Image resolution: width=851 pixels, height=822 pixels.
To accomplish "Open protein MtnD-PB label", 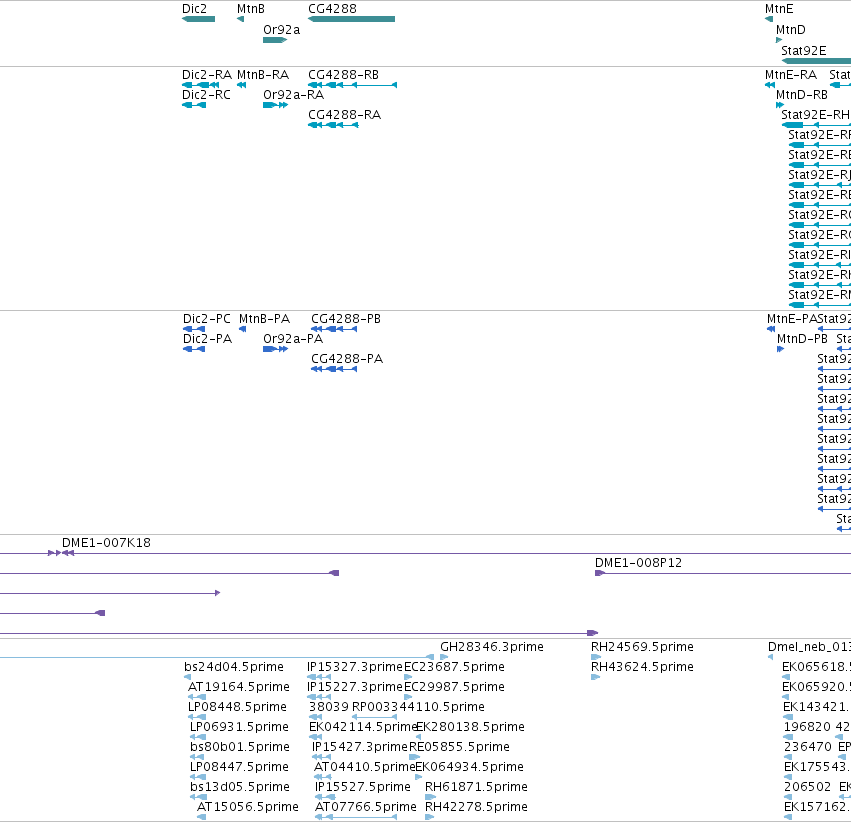I will tap(802, 339).
